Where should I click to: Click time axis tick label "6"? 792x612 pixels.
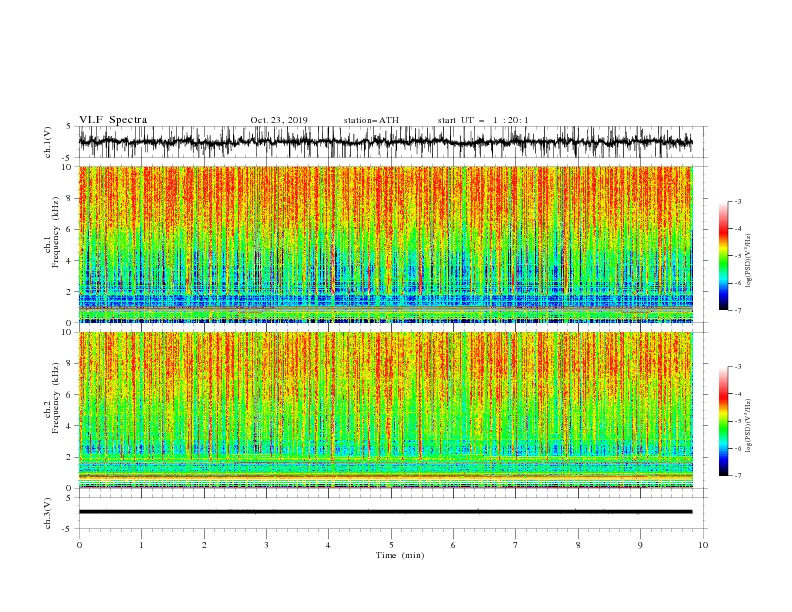pos(453,545)
